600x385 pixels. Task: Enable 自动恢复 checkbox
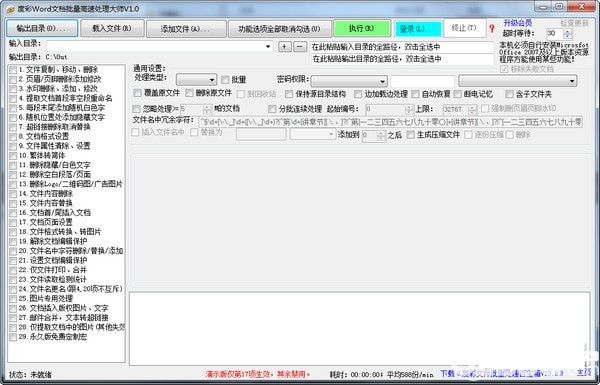click(x=415, y=94)
